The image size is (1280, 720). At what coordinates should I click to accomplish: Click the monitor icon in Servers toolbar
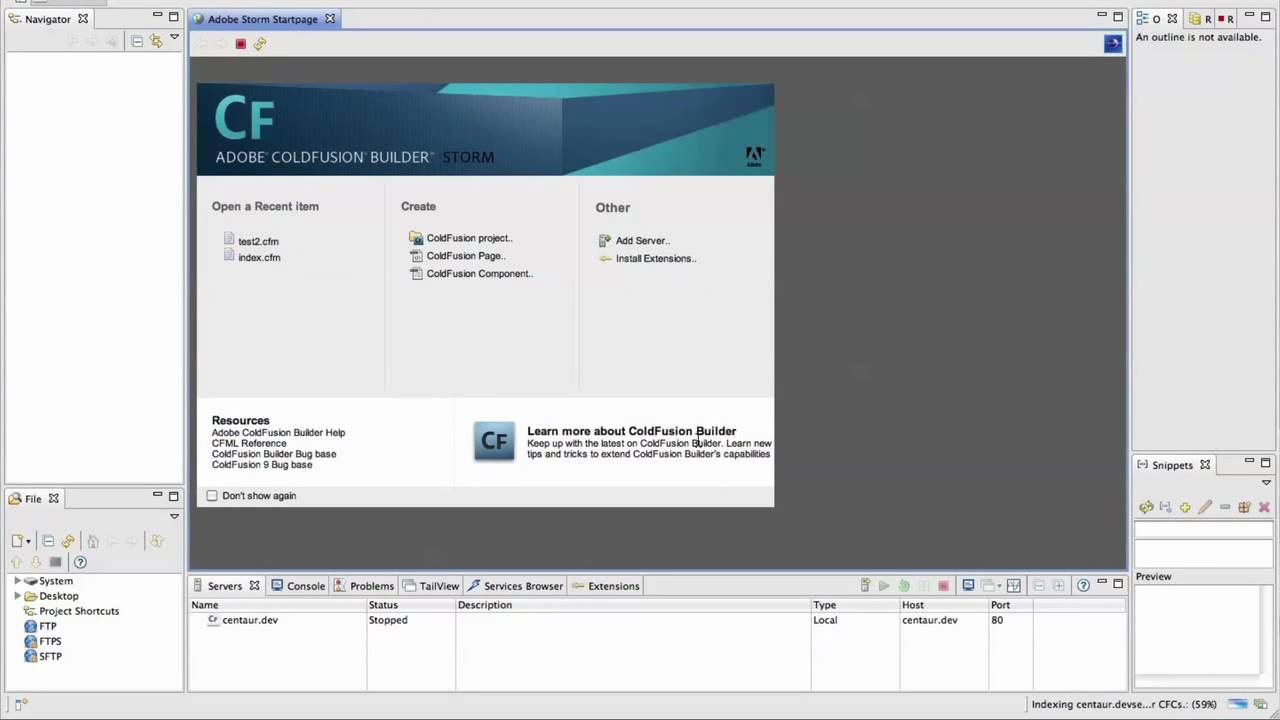coord(968,585)
